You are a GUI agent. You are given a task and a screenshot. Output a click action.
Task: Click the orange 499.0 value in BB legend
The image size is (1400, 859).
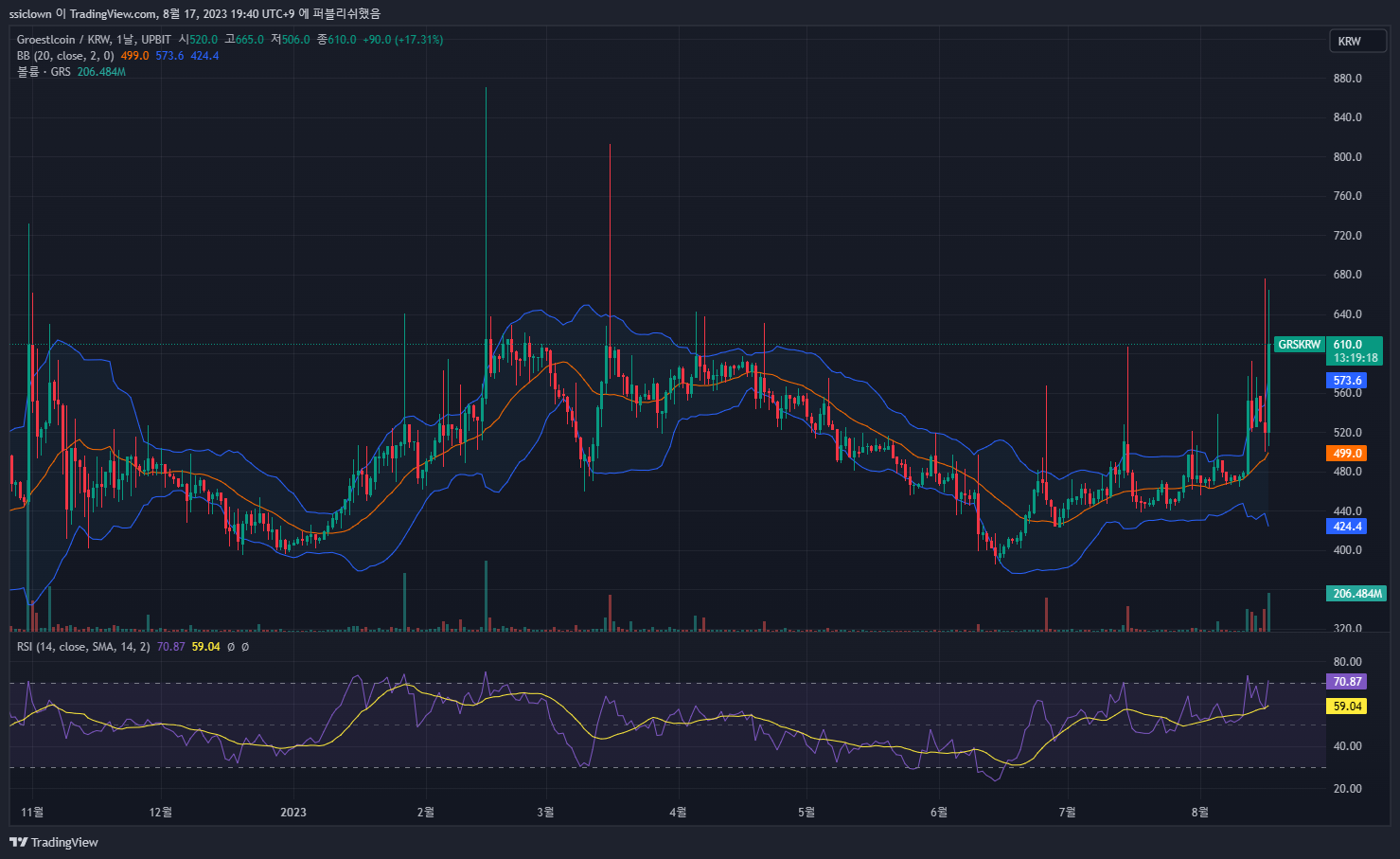point(134,56)
